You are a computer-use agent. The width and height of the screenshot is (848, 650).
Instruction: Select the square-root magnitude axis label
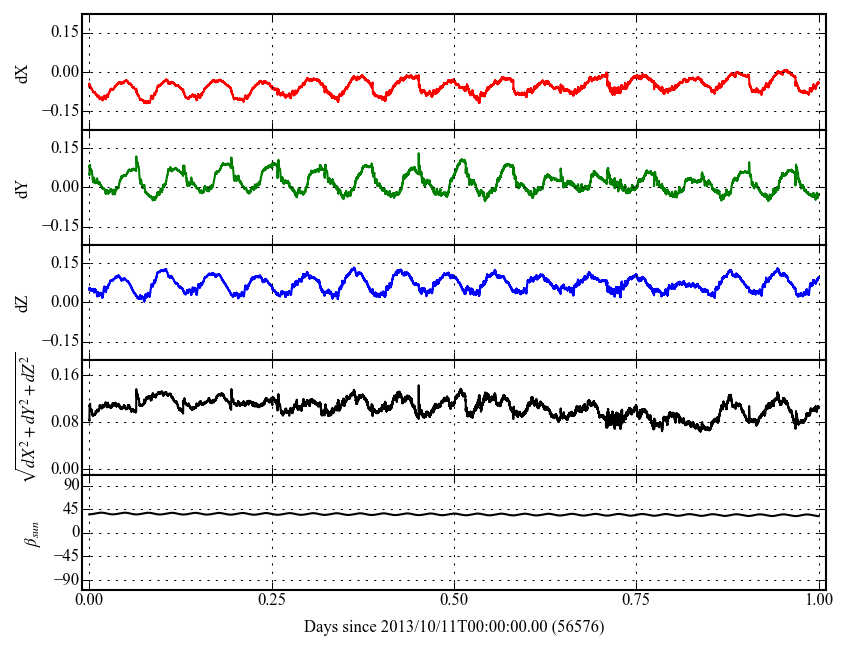tap(23, 416)
